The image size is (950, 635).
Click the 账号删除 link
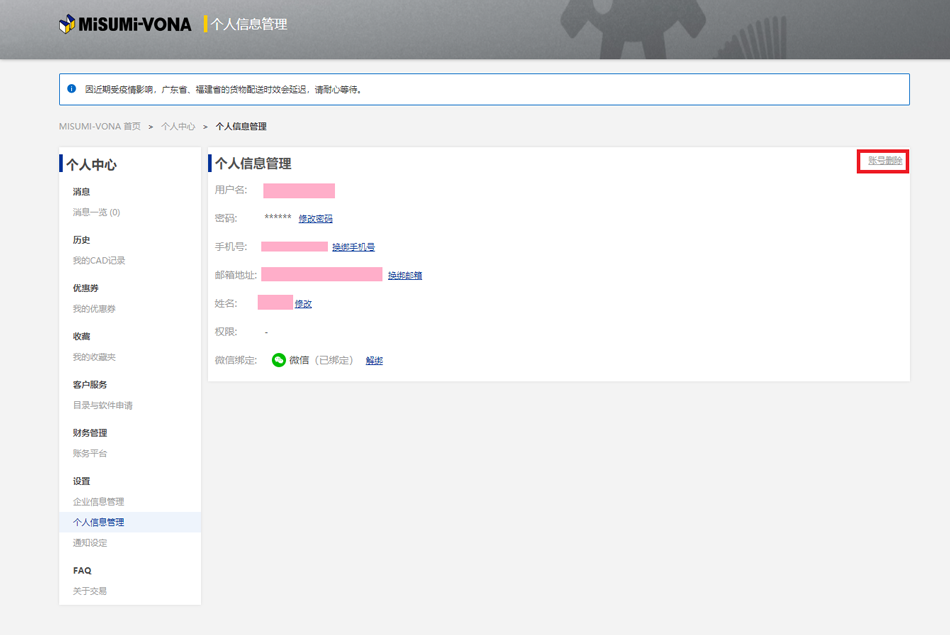click(x=884, y=161)
